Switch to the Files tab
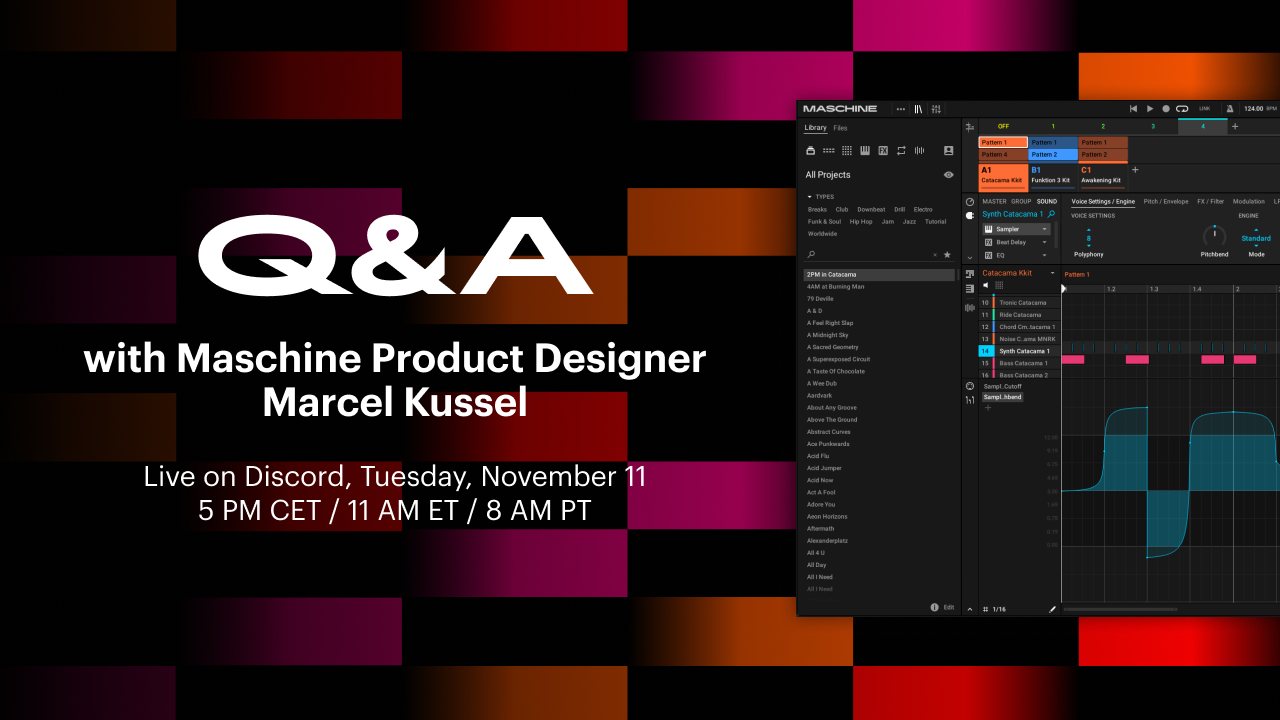The image size is (1280, 720). click(x=840, y=128)
